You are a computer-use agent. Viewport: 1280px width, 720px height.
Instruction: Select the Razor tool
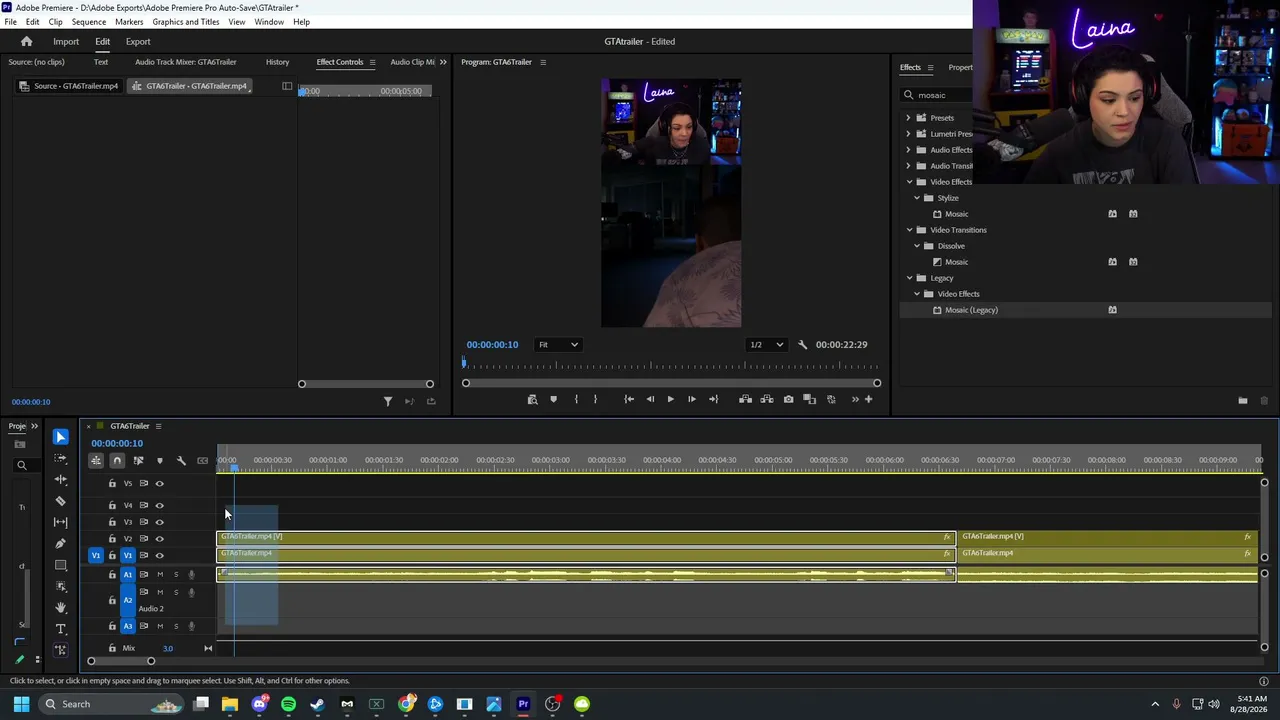pyautogui.click(x=61, y=501)
